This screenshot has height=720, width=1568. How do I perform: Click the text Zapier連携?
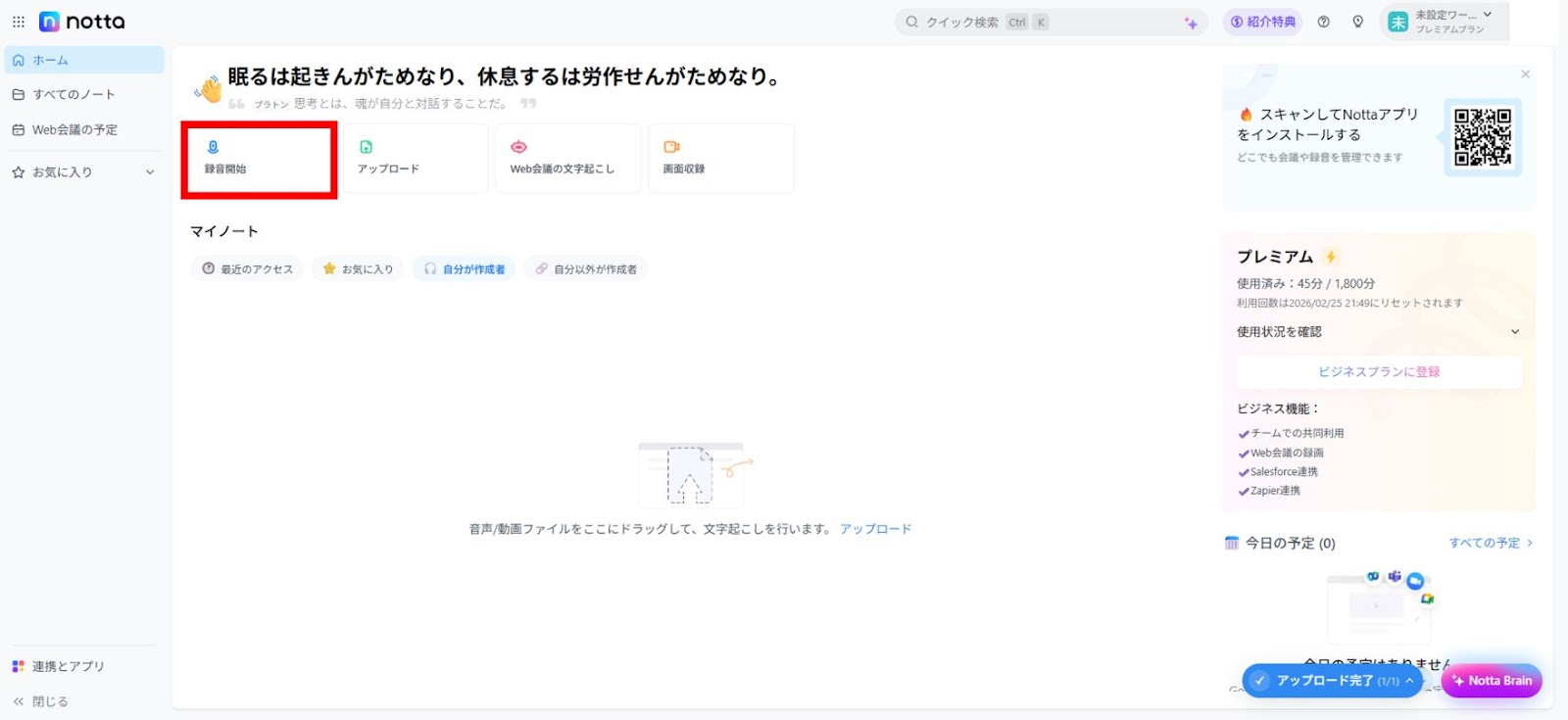(1275, 491)
